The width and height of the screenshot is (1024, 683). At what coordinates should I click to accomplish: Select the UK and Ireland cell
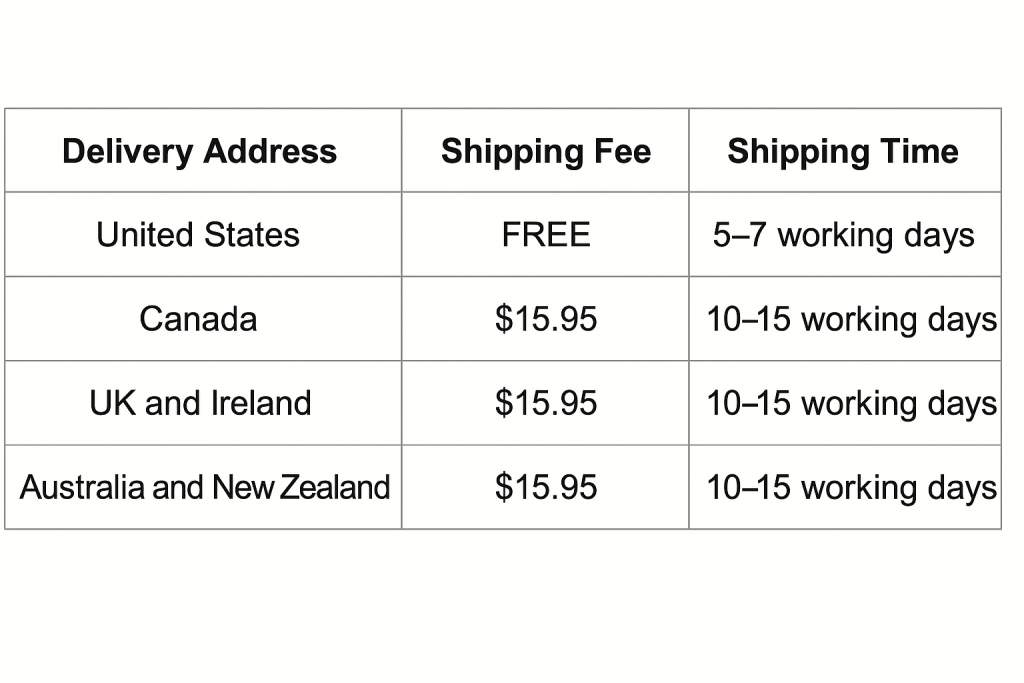click(x=203, y=403)
